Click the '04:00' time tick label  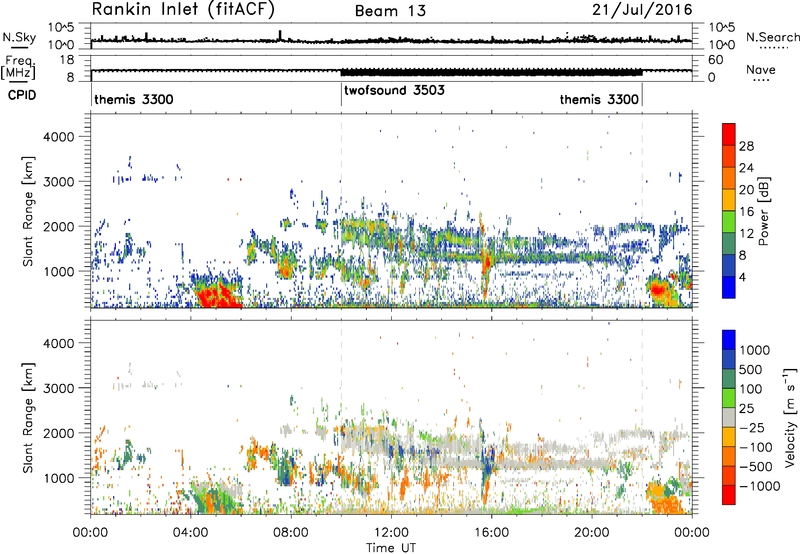pos(191,533)
